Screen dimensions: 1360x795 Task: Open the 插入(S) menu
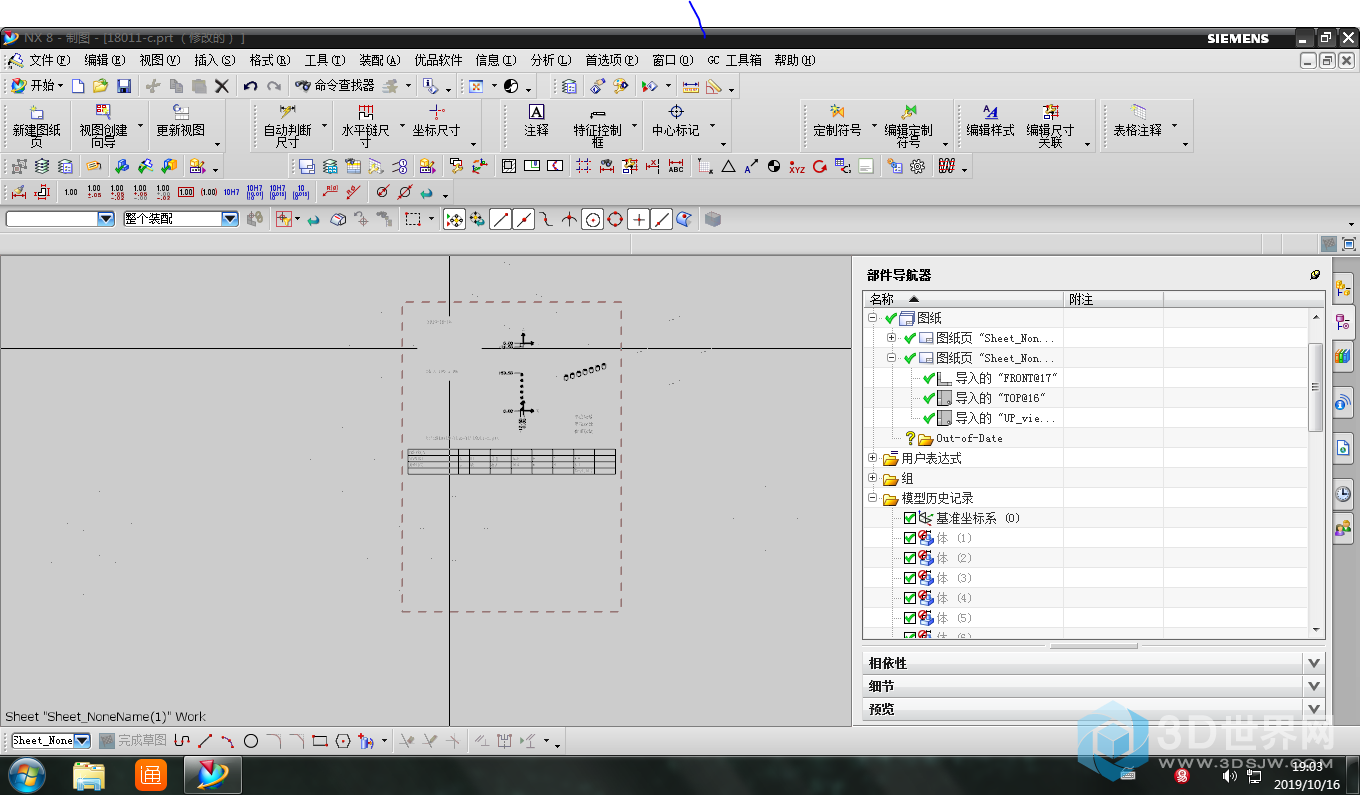point(214,60)
